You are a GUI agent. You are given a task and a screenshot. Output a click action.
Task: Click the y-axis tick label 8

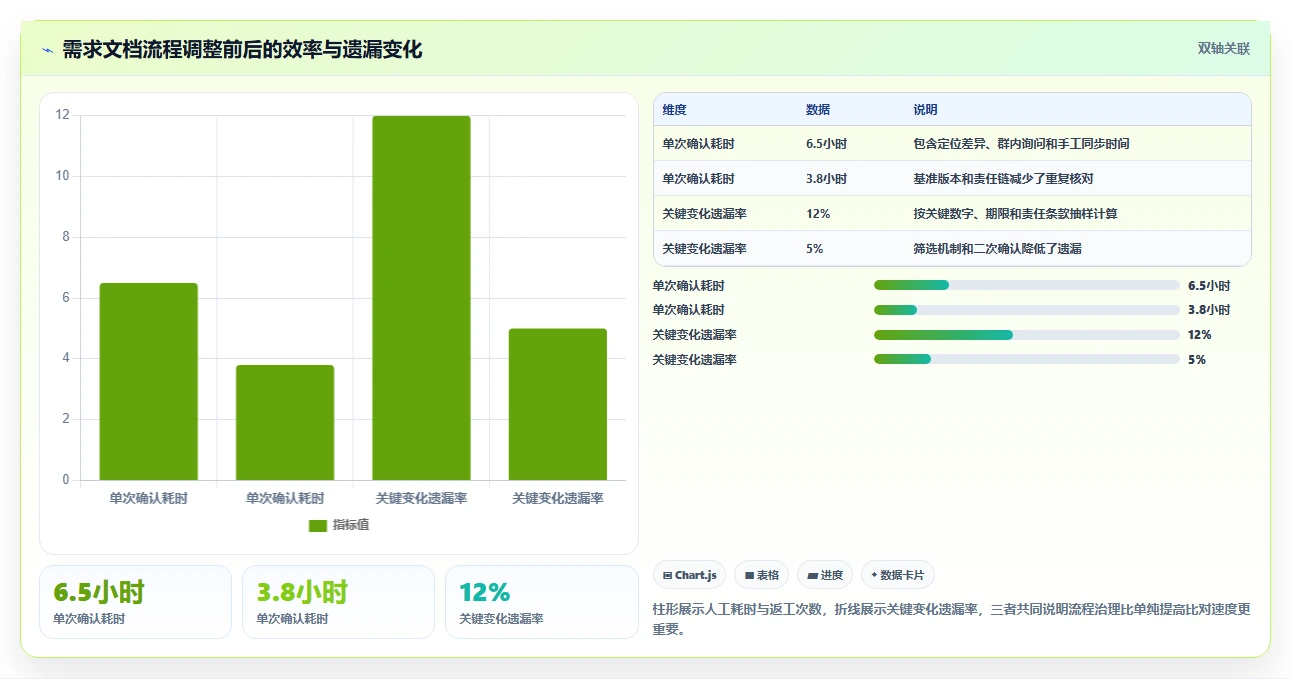click(x=66, y=237)
